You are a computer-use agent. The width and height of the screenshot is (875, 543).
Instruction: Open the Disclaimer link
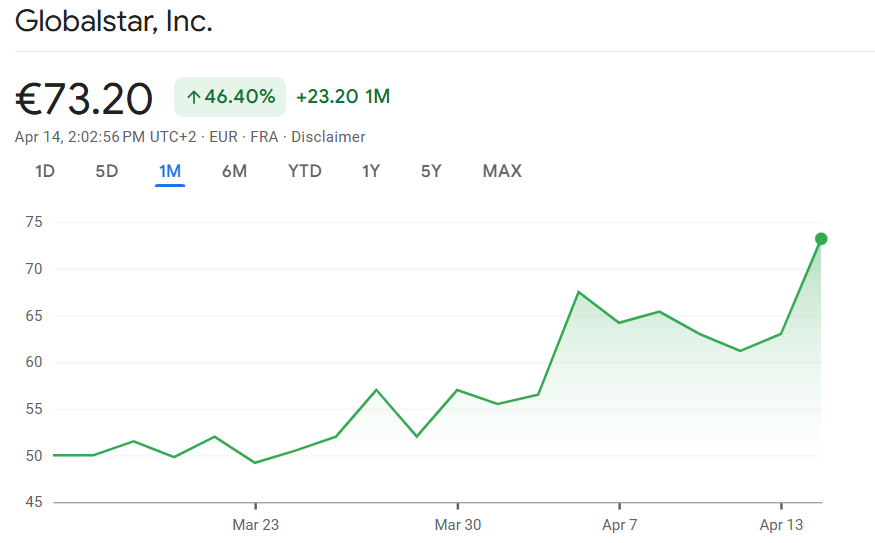coord(328,137)
